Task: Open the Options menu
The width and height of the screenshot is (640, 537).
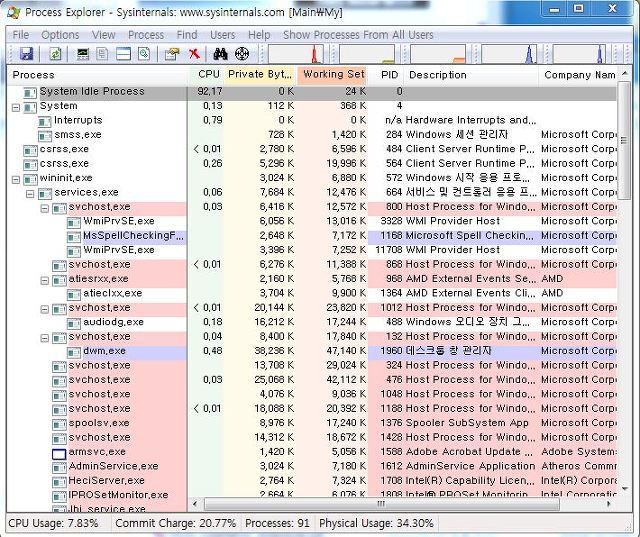Action: (60, 35)
